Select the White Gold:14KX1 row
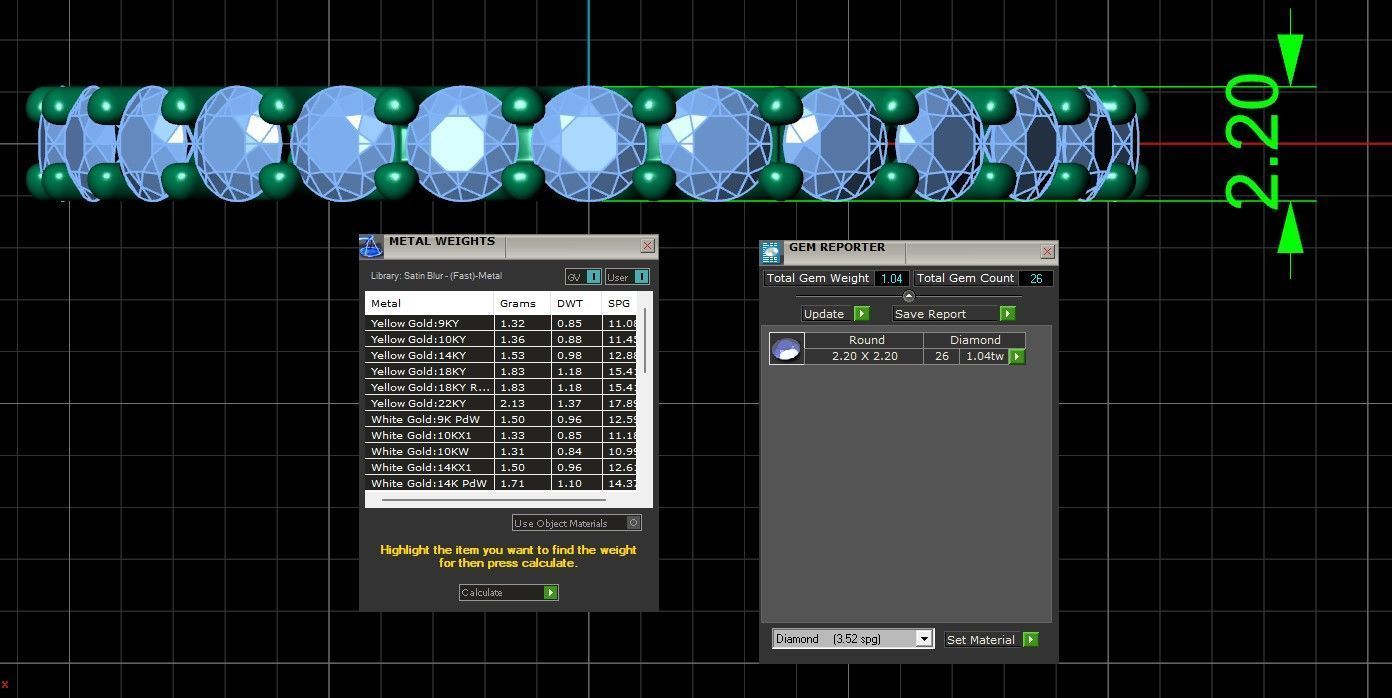This screenshot has height=698, width=1392. pyautogui.click(x=500, y=467)
